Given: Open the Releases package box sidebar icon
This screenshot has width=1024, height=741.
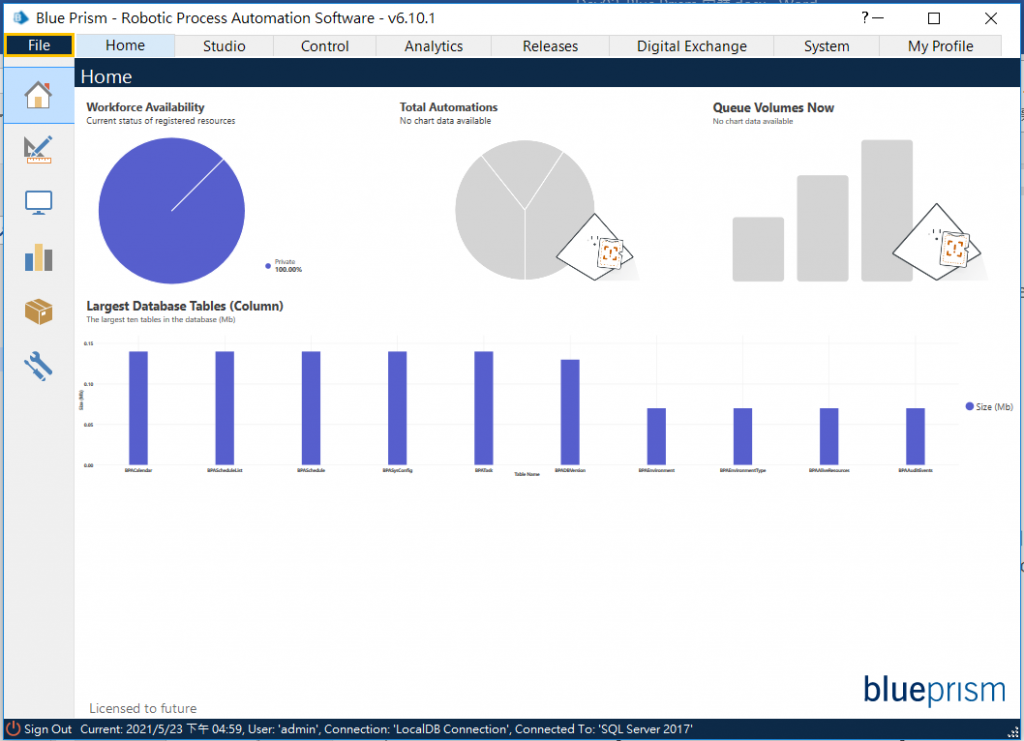Looking at the screenshot, I should tap(39, 311).
